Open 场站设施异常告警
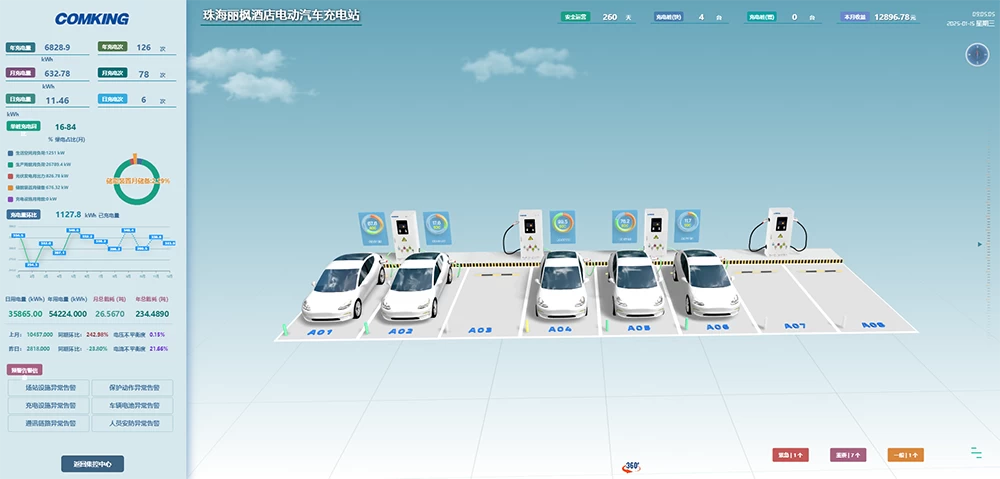This screenshot has width=1000, height=479. pyautogui.click(x=48, y=388)
